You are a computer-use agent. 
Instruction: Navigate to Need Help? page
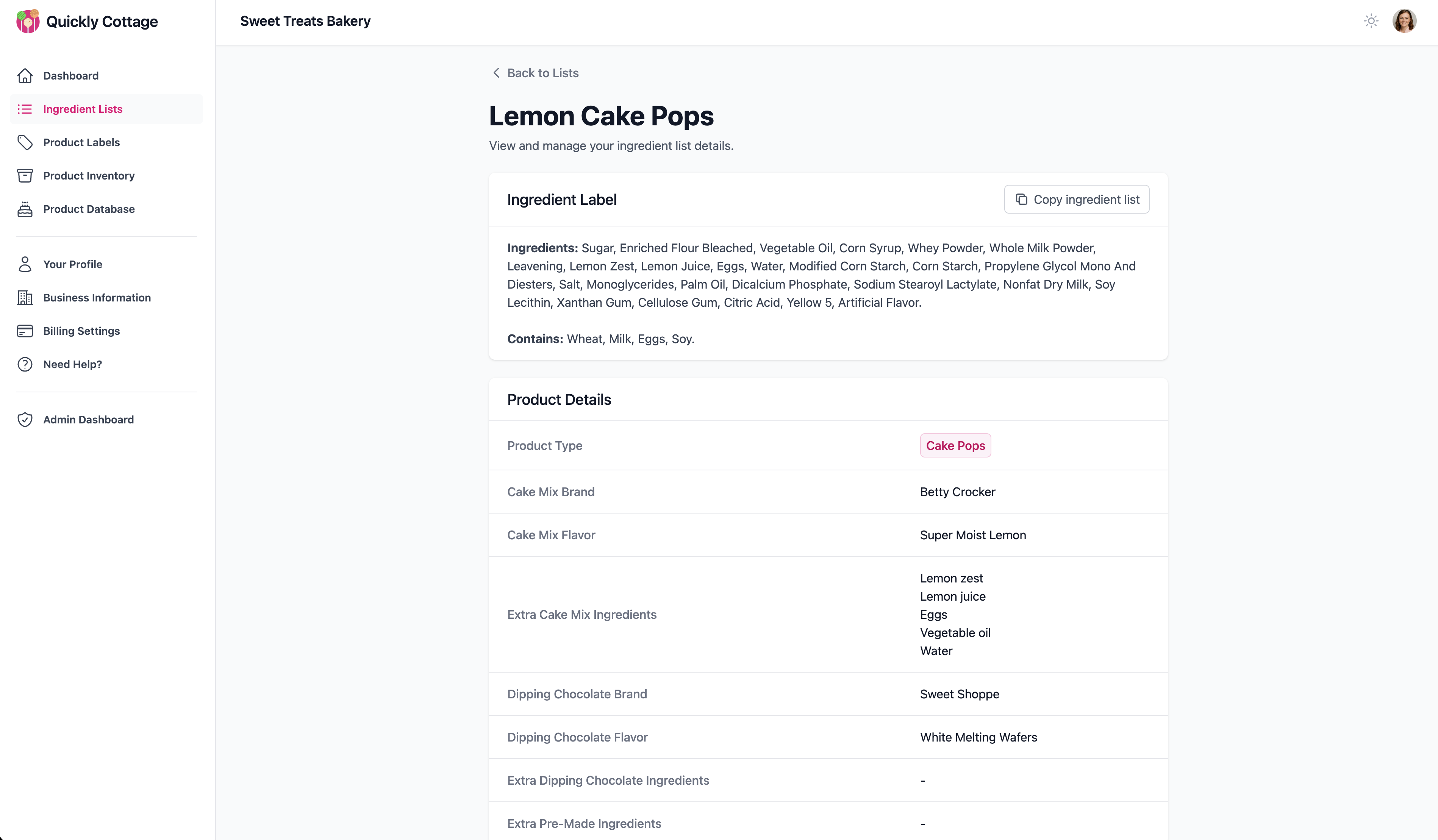pyautogui.click(x=72, y=365)
